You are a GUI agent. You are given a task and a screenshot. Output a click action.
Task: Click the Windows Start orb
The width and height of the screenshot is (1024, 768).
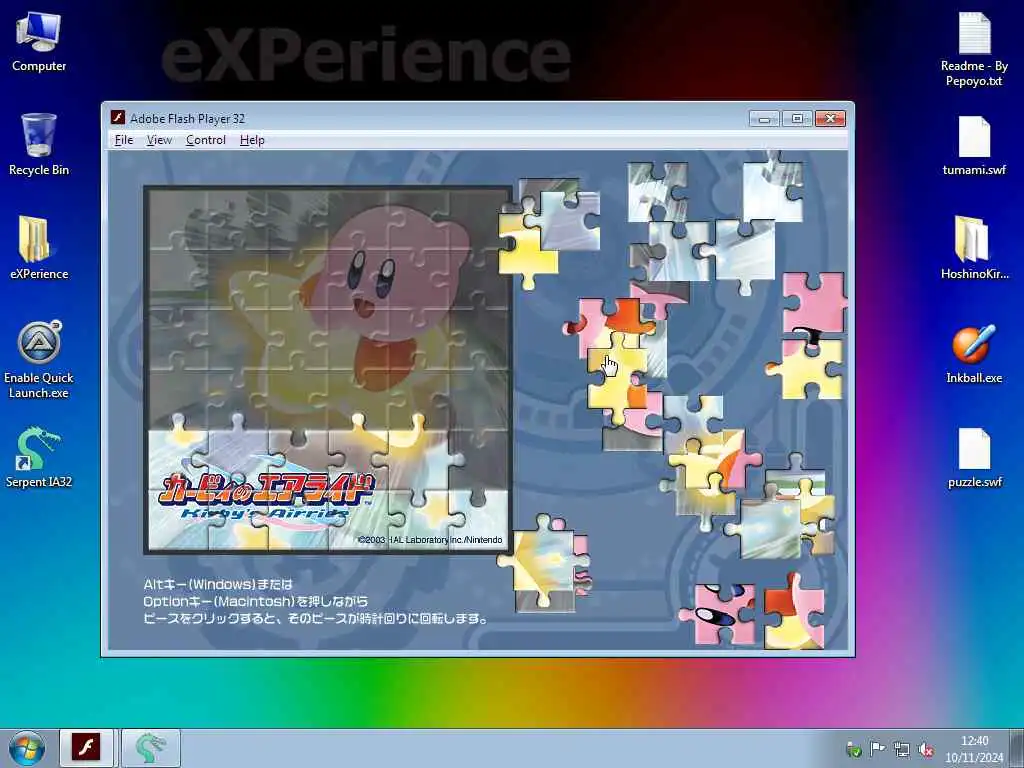pos(27,748)
